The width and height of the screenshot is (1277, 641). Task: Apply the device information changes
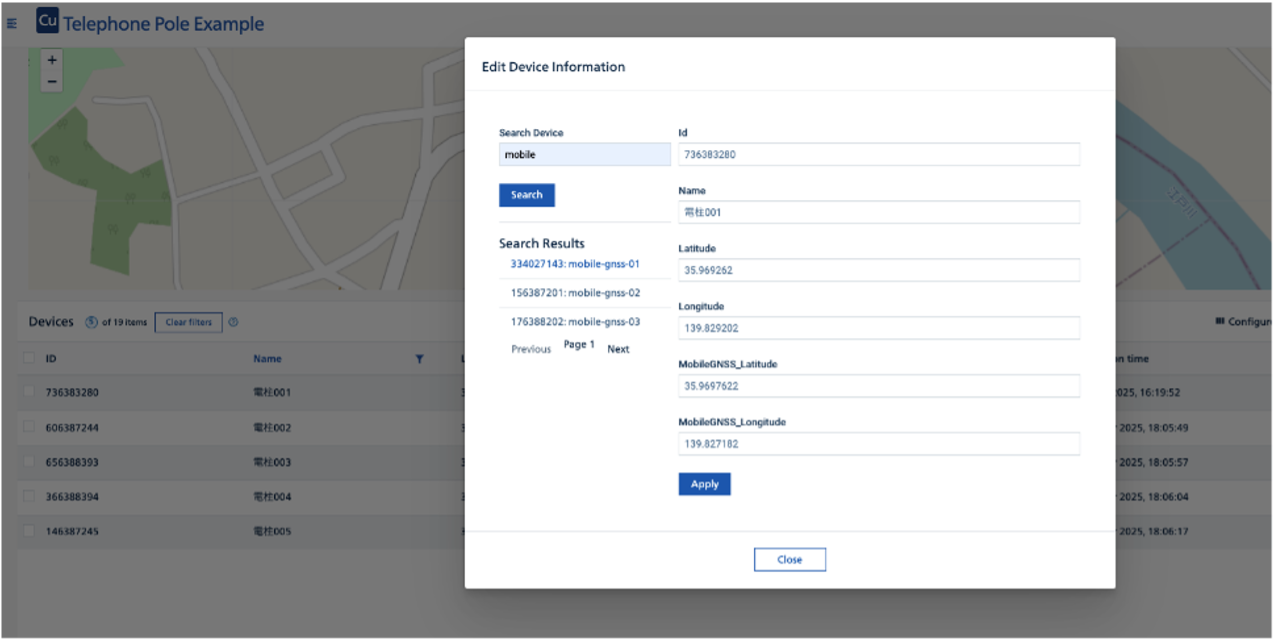point(704,484)
